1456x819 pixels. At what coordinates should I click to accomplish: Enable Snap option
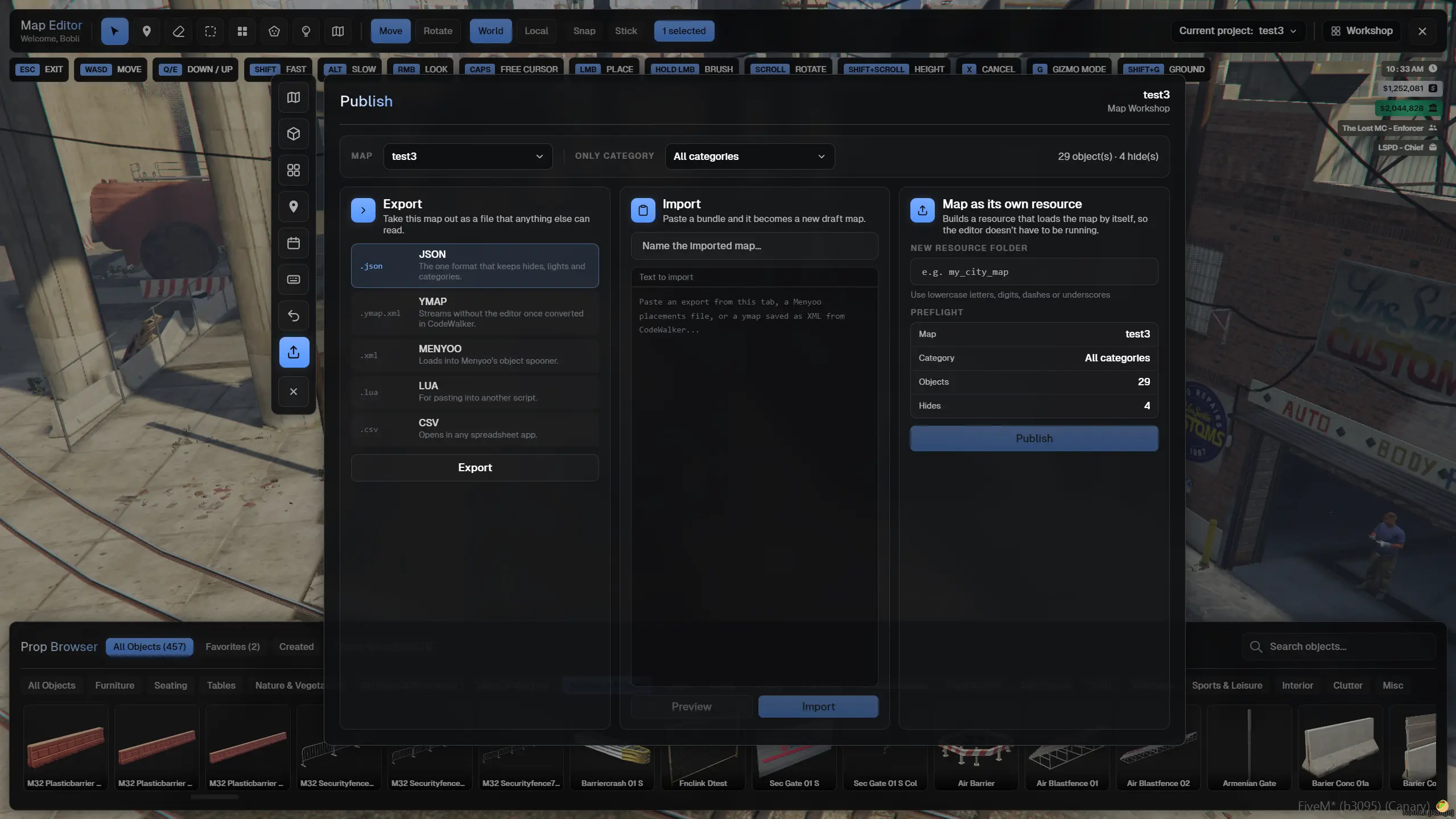[584, 31]
